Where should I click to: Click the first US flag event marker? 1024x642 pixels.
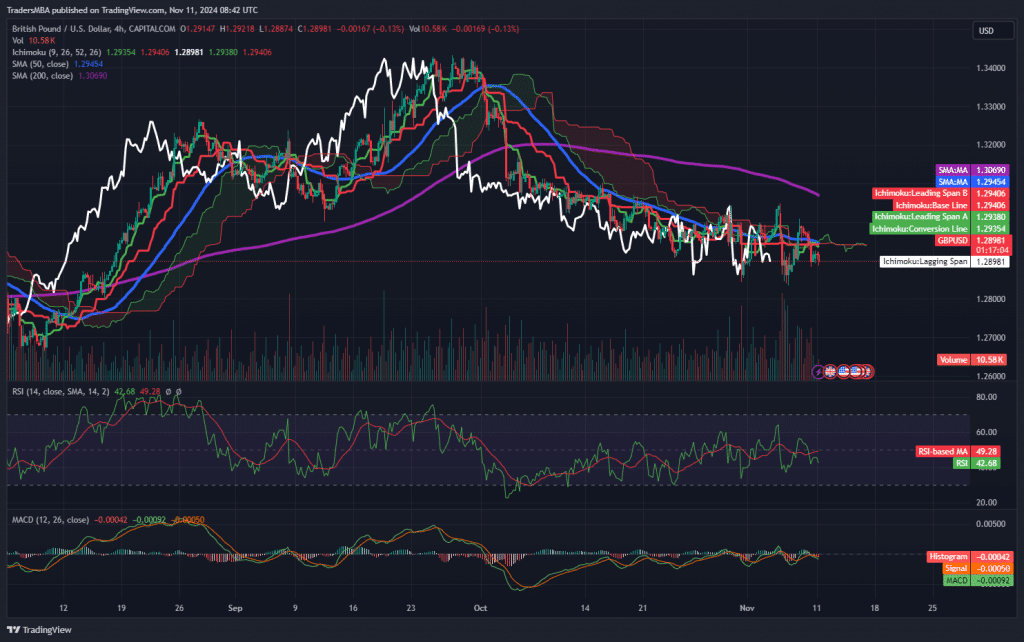844,371
